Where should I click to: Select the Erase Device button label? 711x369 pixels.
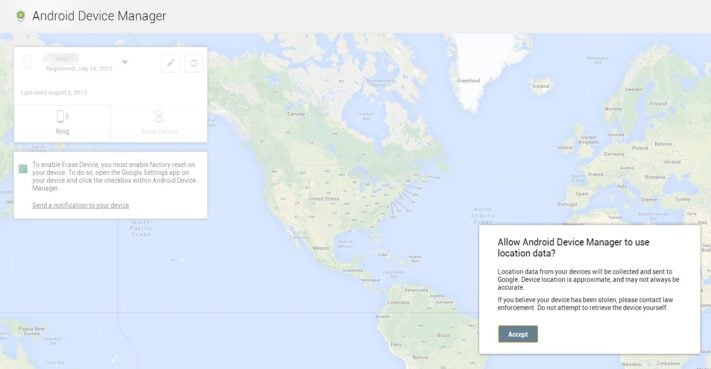coord(159,131)
